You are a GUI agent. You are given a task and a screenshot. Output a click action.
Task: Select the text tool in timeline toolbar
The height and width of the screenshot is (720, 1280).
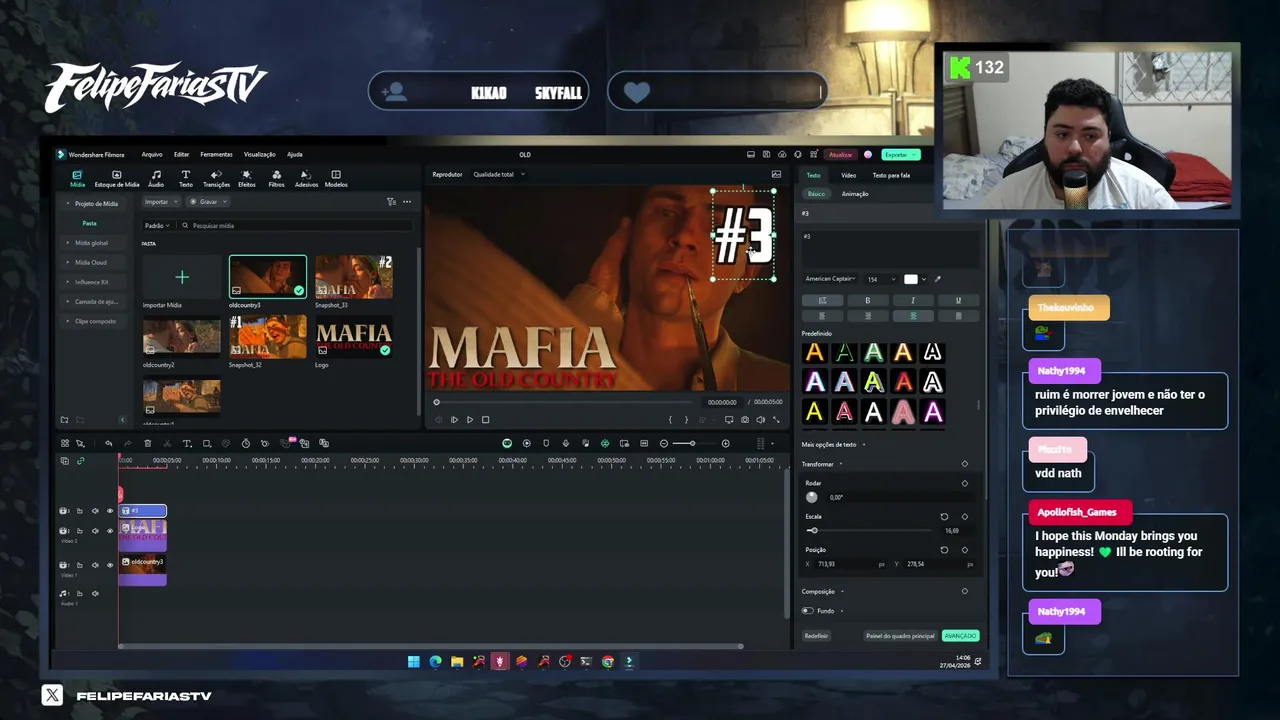coord(186,443)
